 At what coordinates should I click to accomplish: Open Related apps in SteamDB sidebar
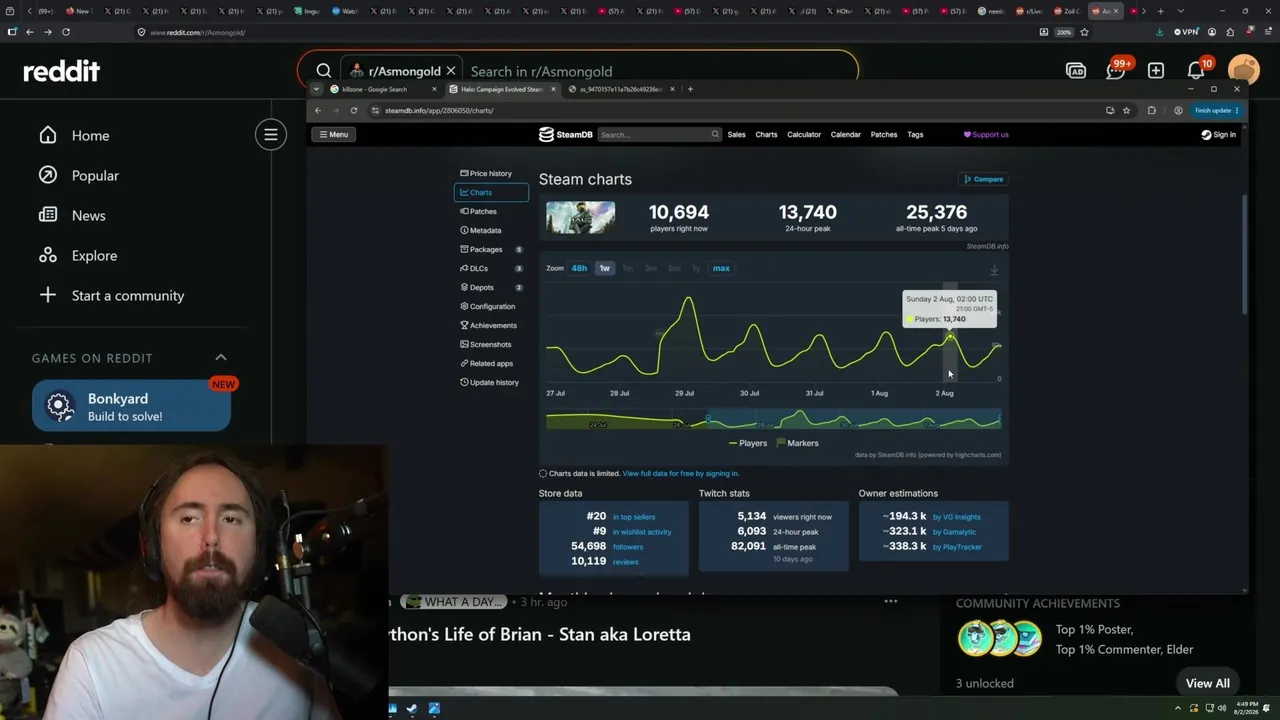click(491, 363)
